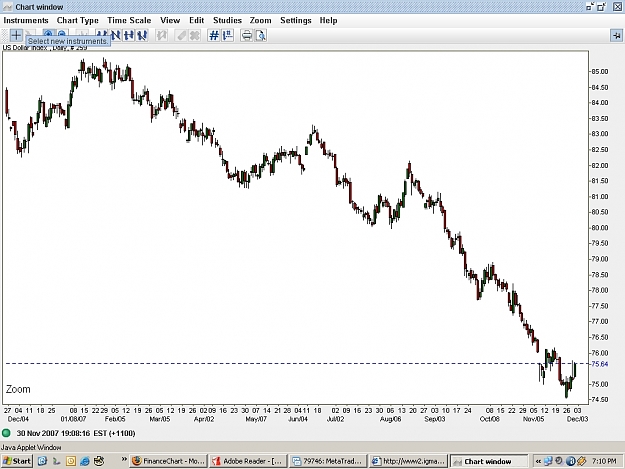This screenshot has width=625, height=469.
Task: Click the zoom in magnifier toolbar icon
Action: (x=48, y=33)
